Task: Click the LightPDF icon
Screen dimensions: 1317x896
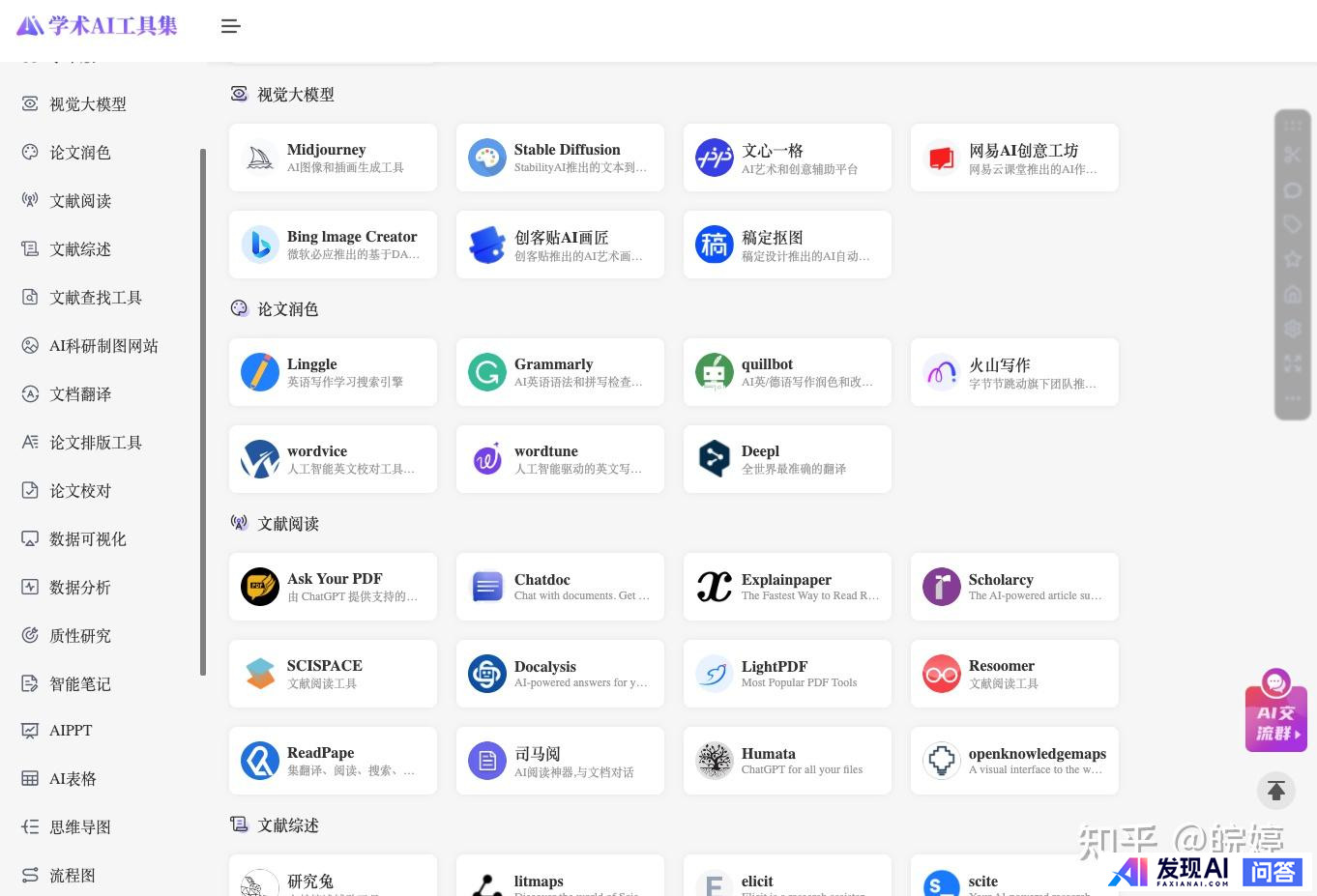Action: click(x=715, y=674)
